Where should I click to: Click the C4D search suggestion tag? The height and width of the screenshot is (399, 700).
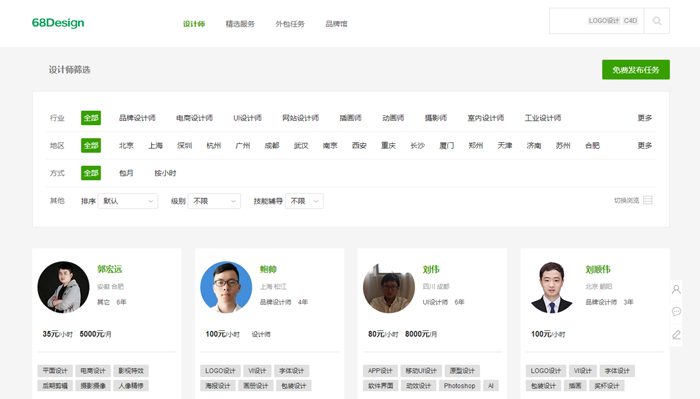tap(630, 21)
